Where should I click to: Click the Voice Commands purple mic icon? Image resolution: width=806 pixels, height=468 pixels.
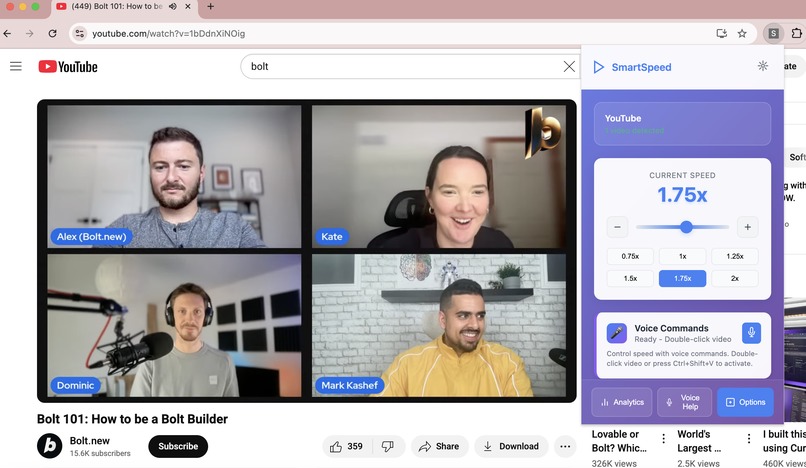pyautogui.click(x=616, y=333)
